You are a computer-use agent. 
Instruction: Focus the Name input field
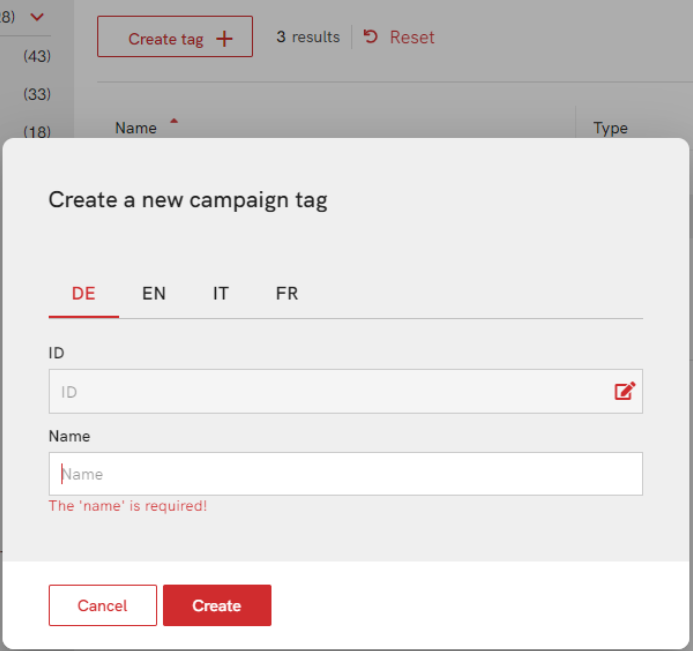[x=346, y=474]
